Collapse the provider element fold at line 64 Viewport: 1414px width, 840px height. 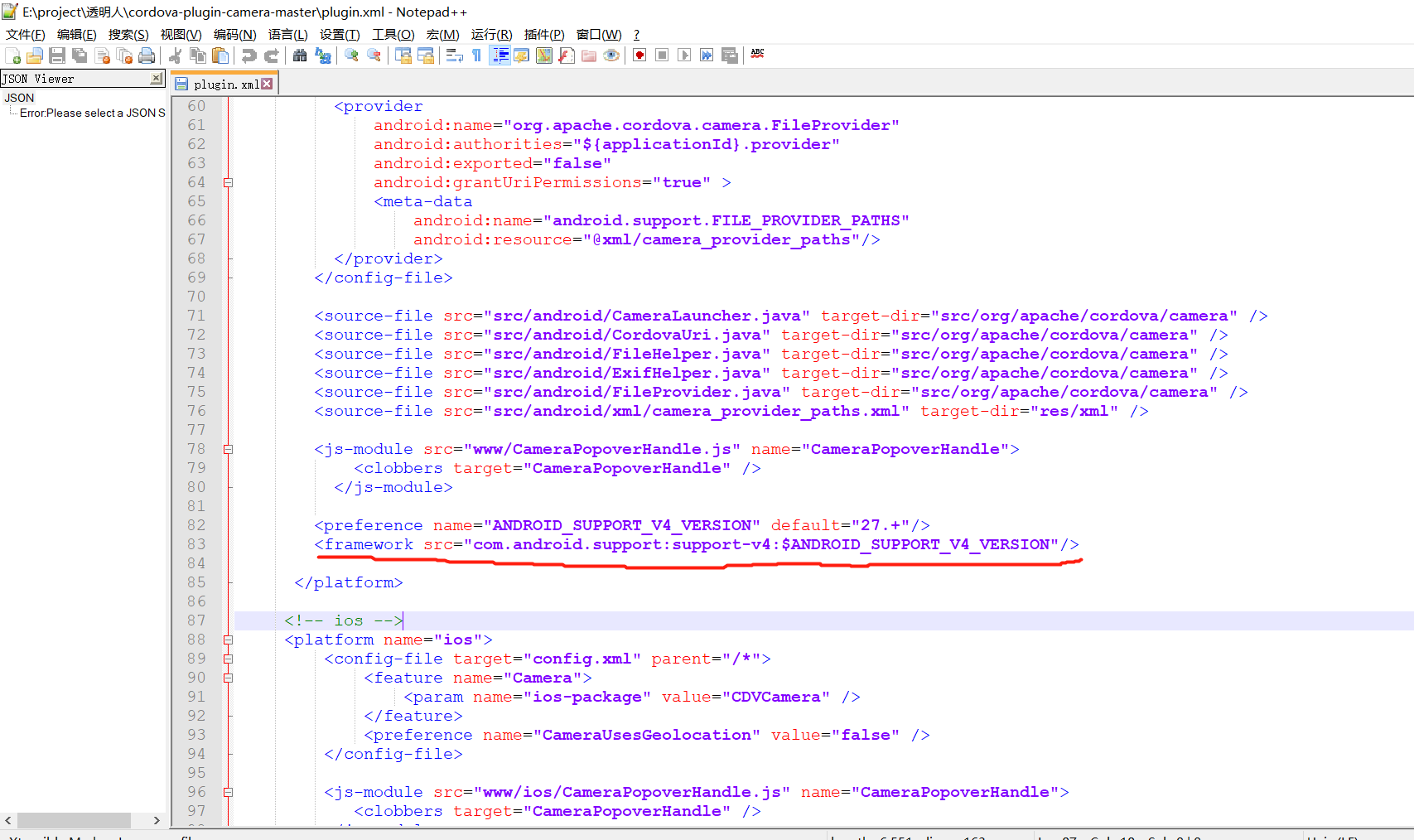coord(229,182)
